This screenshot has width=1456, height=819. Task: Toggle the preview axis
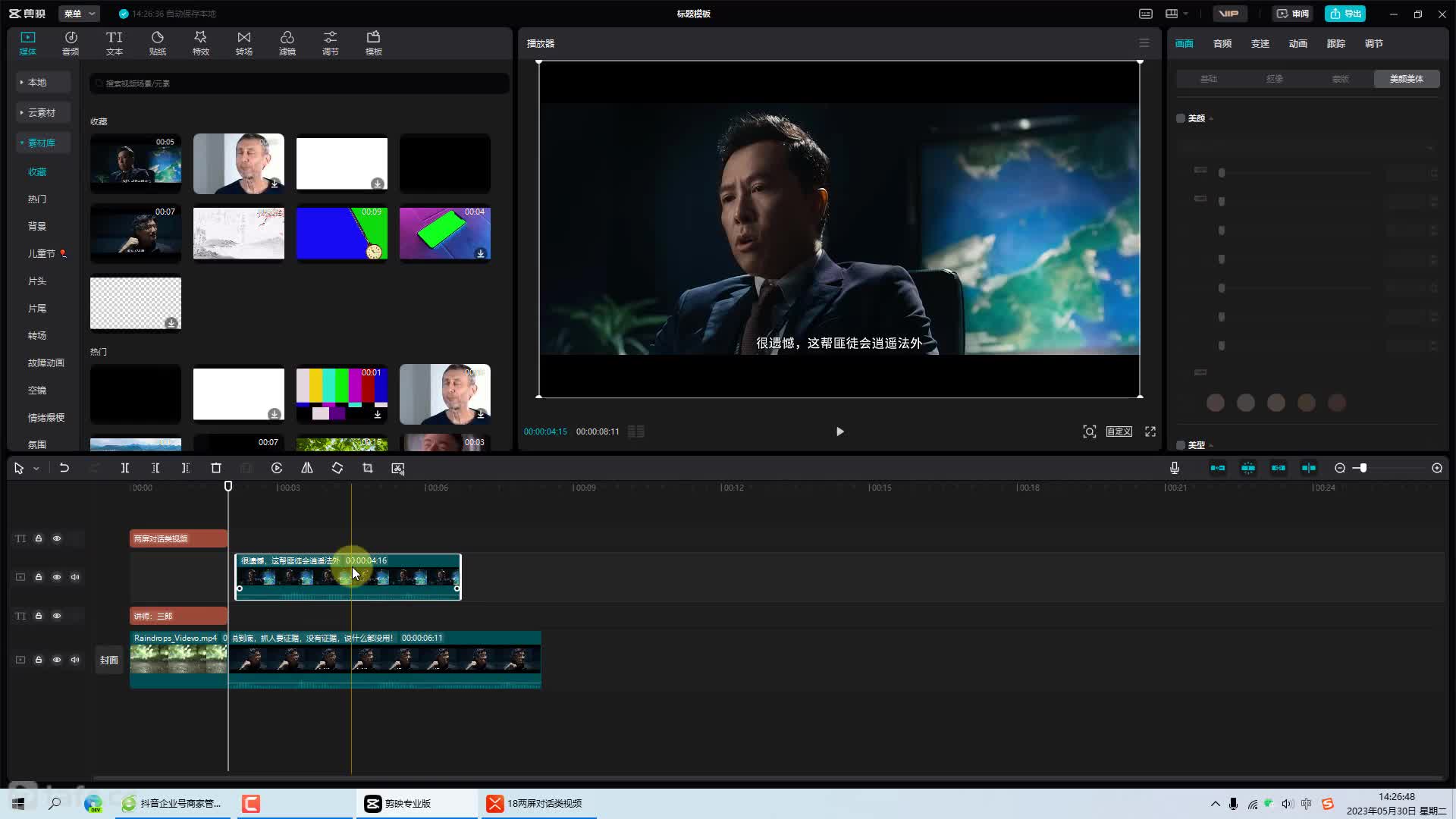[1309, 469]
